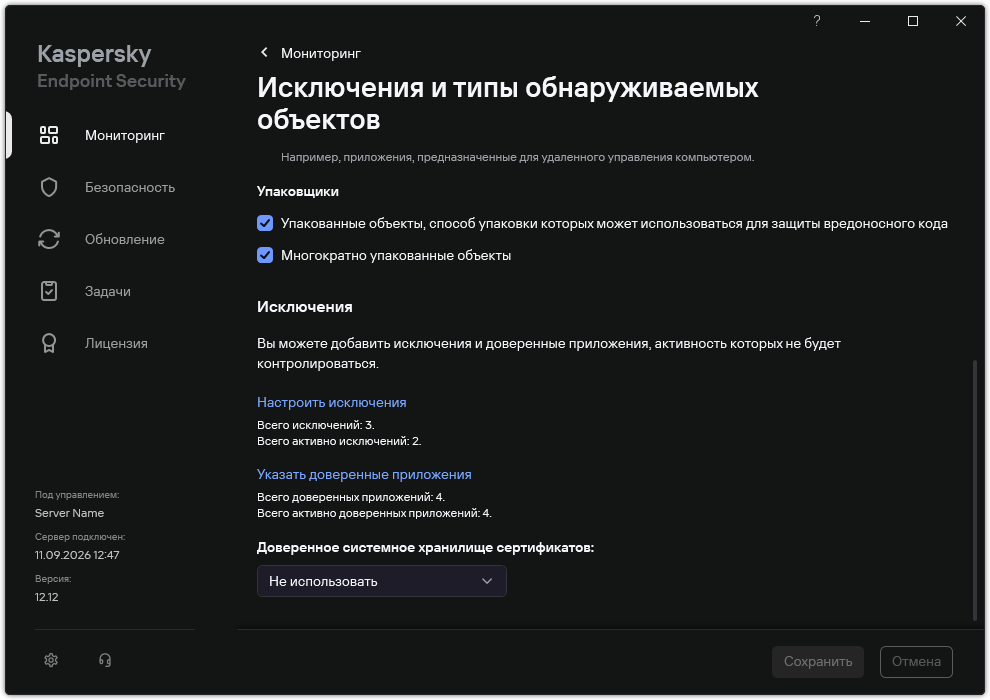Open the Лицензия section

(x=116, y=343)
